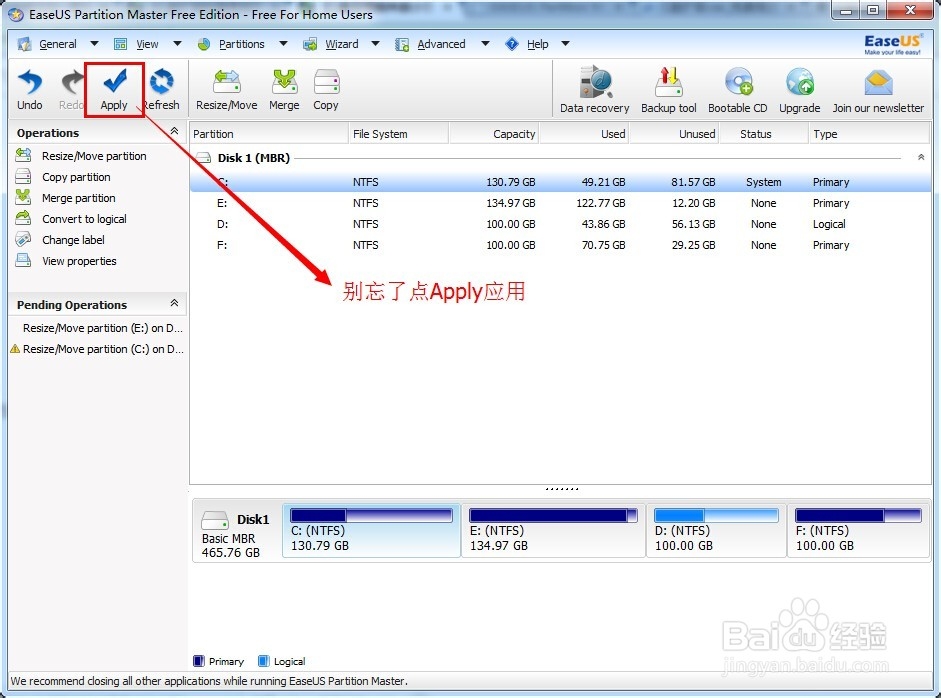Click Join our newsletter envelope icon
Screen dimensions: 941x698
[879, 83]
